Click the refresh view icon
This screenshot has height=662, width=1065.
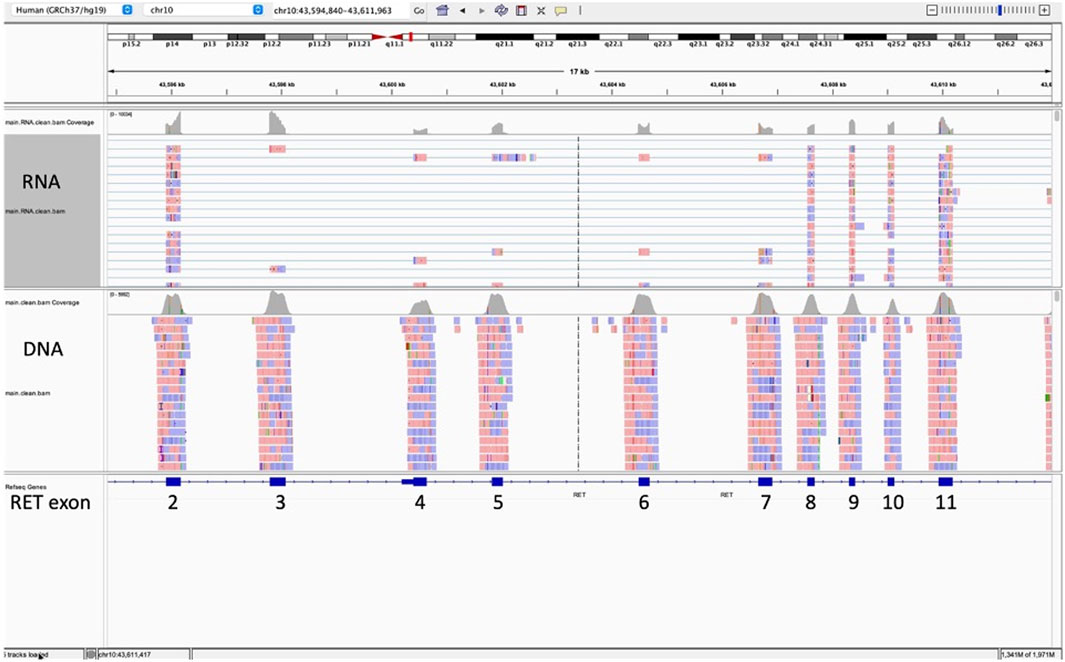click(501, 11)
